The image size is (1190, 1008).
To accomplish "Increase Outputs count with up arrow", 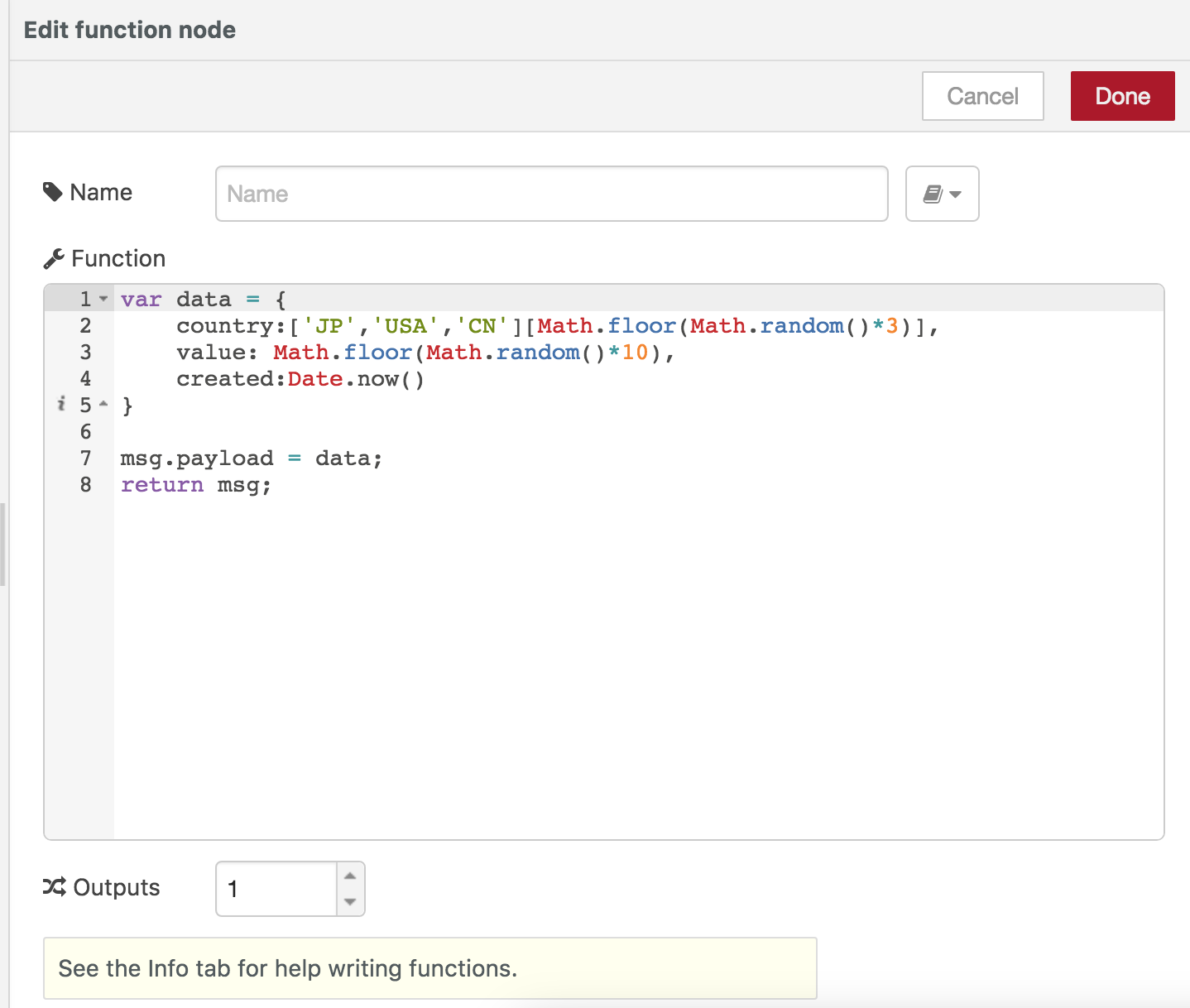I will [x=350, y=876].
